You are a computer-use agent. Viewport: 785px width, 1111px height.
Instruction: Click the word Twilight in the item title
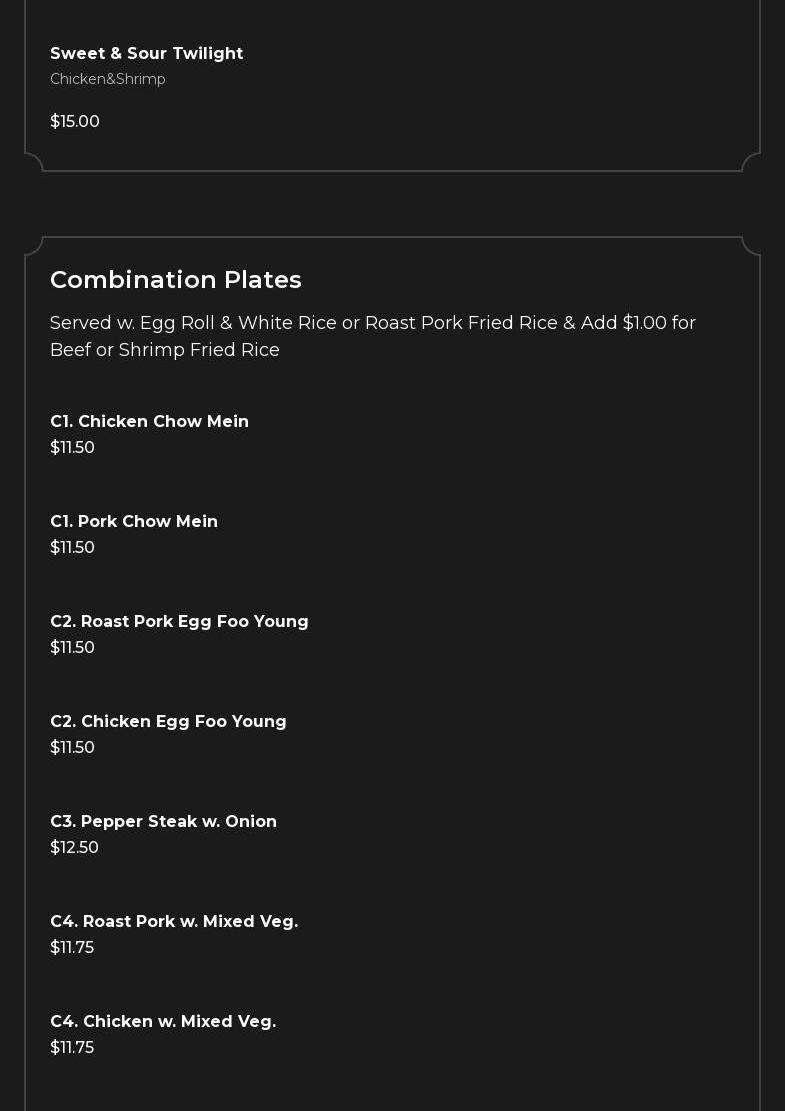click(208, 53)
